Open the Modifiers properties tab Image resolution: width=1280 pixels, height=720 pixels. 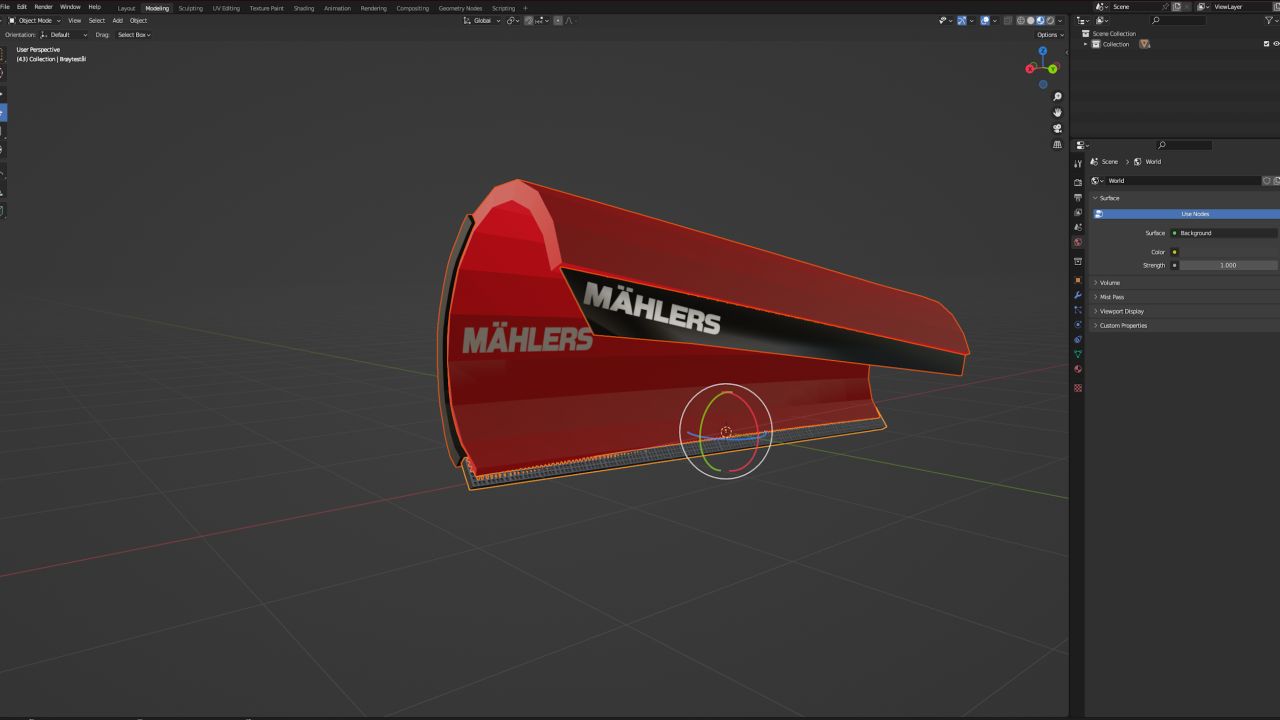click(x=1078, y=296)
